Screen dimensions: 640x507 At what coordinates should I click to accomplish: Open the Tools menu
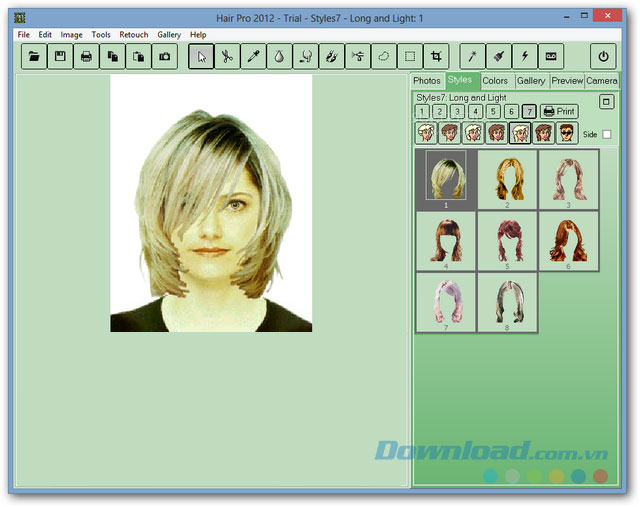click(101, 35)
